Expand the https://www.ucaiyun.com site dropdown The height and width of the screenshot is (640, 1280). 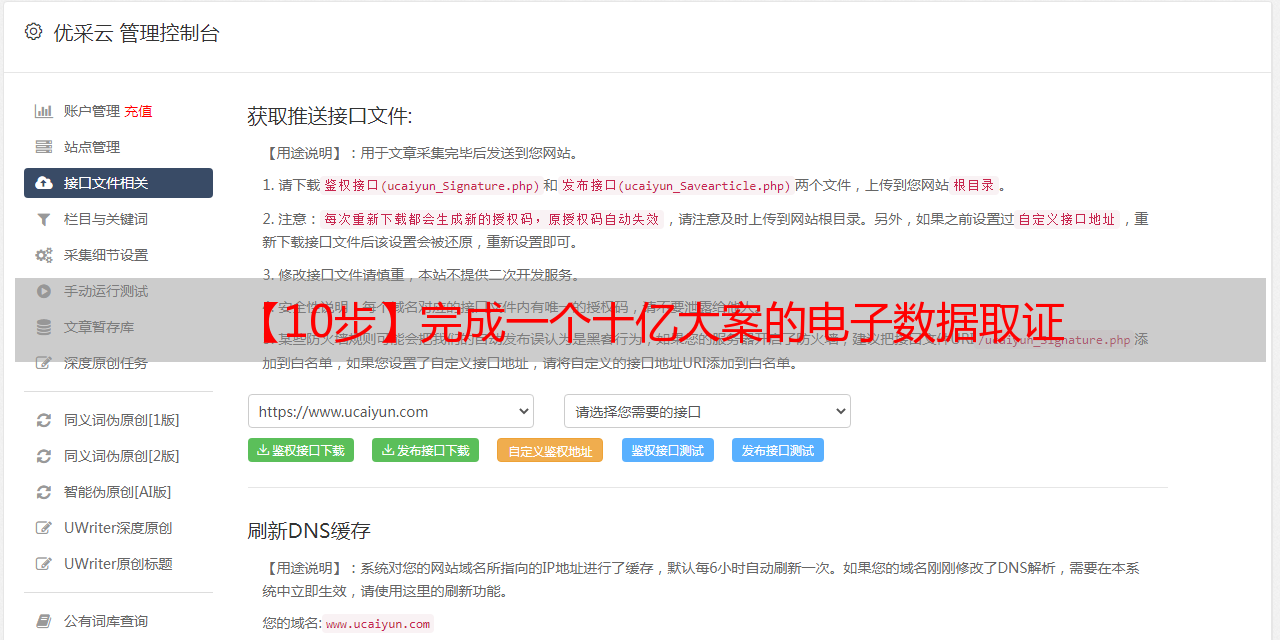(391, 411)
